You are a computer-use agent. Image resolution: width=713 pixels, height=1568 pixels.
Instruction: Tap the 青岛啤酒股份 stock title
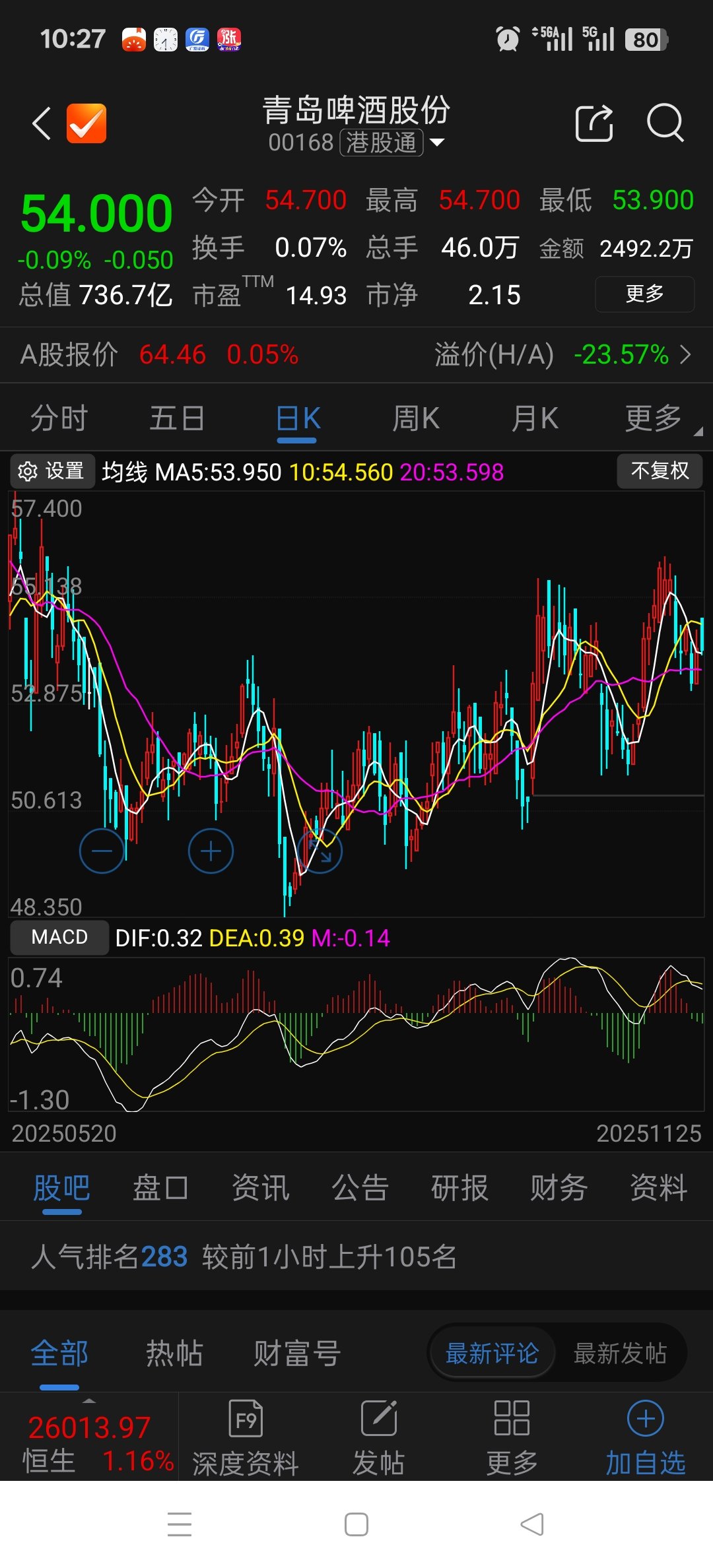(356, 110)
